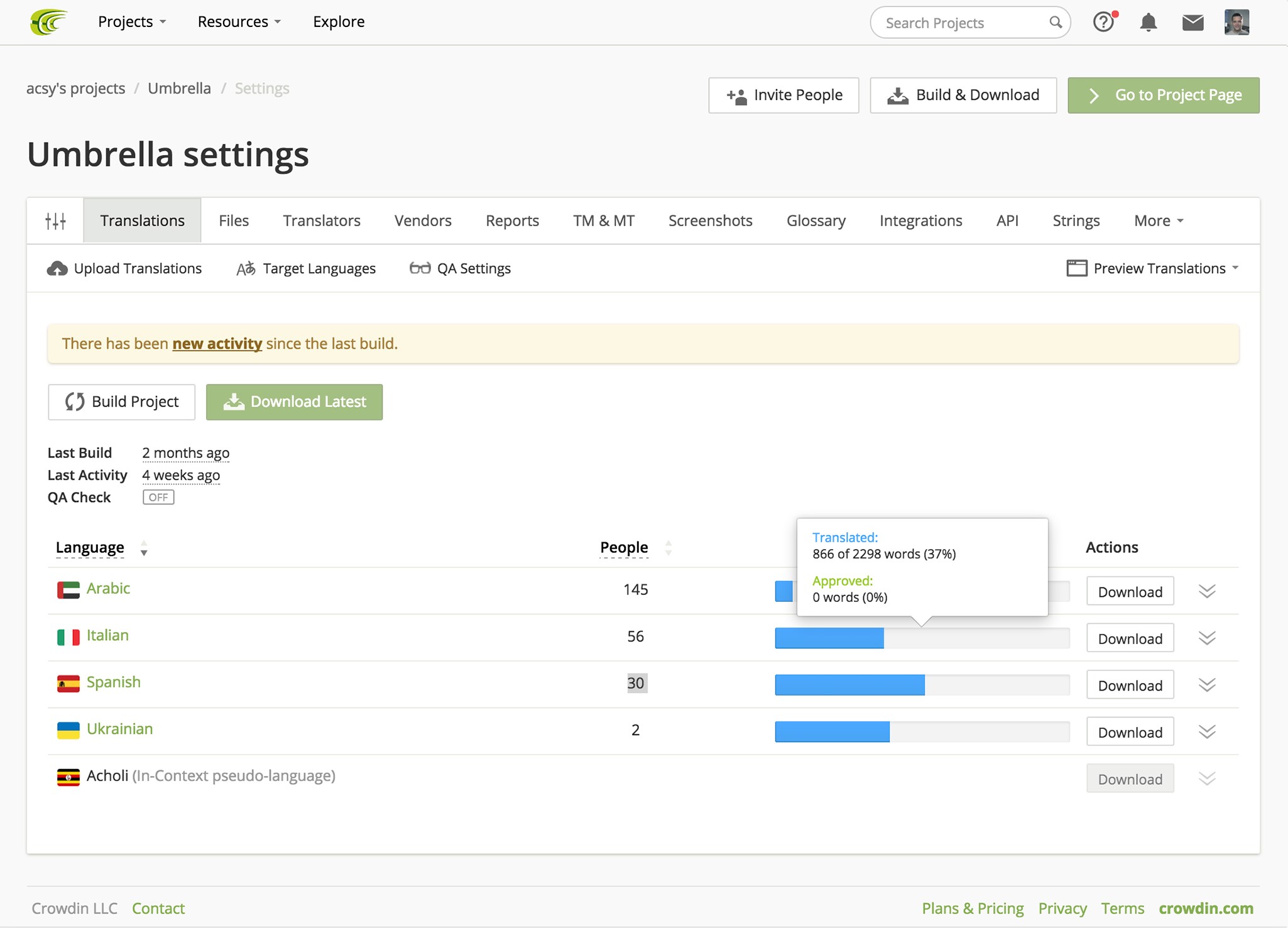
Task: Click the Contact footer link
Action: (x=158, y=908)
